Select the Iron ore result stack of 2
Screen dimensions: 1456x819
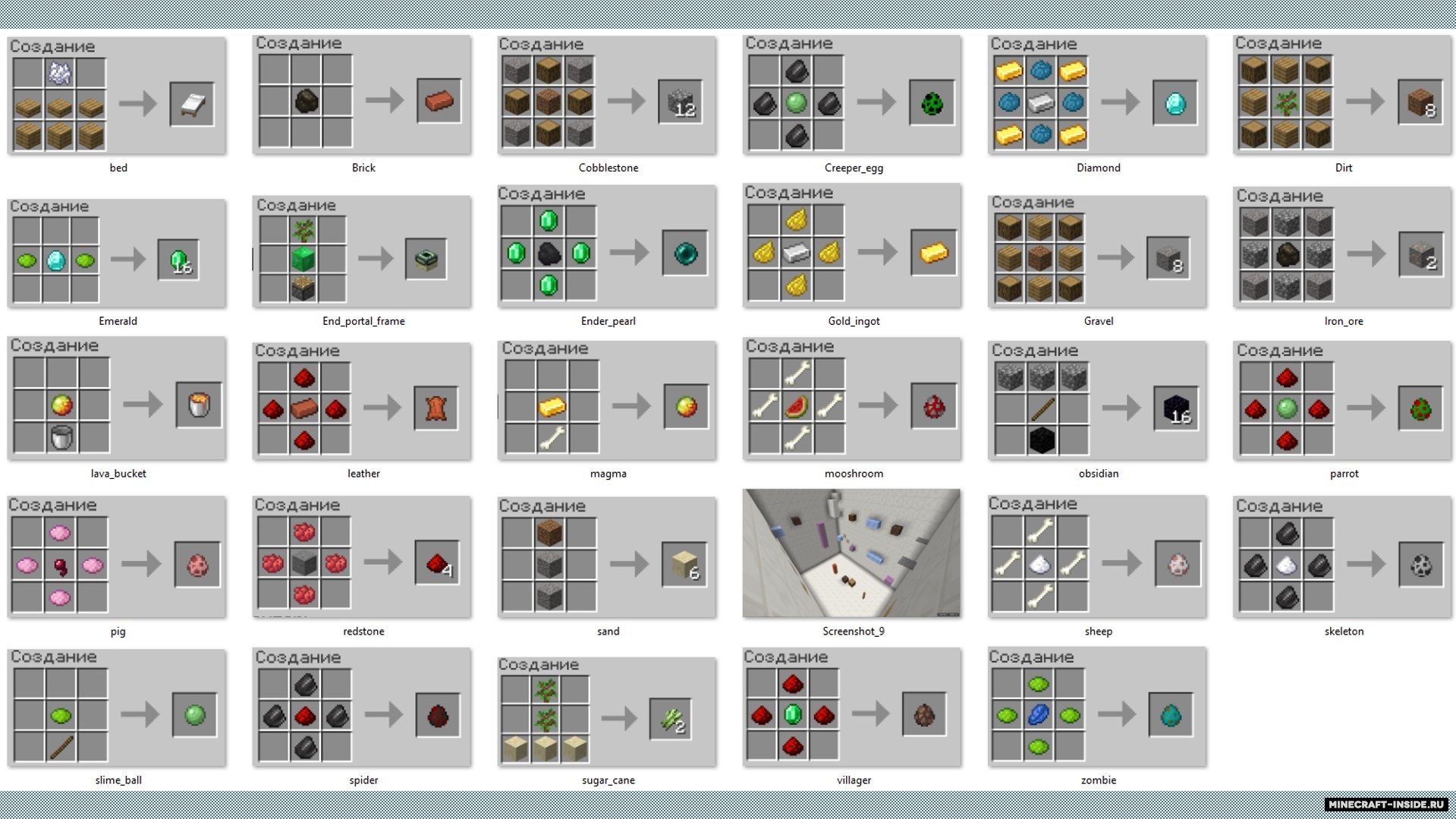click(x=1421, y=254)
